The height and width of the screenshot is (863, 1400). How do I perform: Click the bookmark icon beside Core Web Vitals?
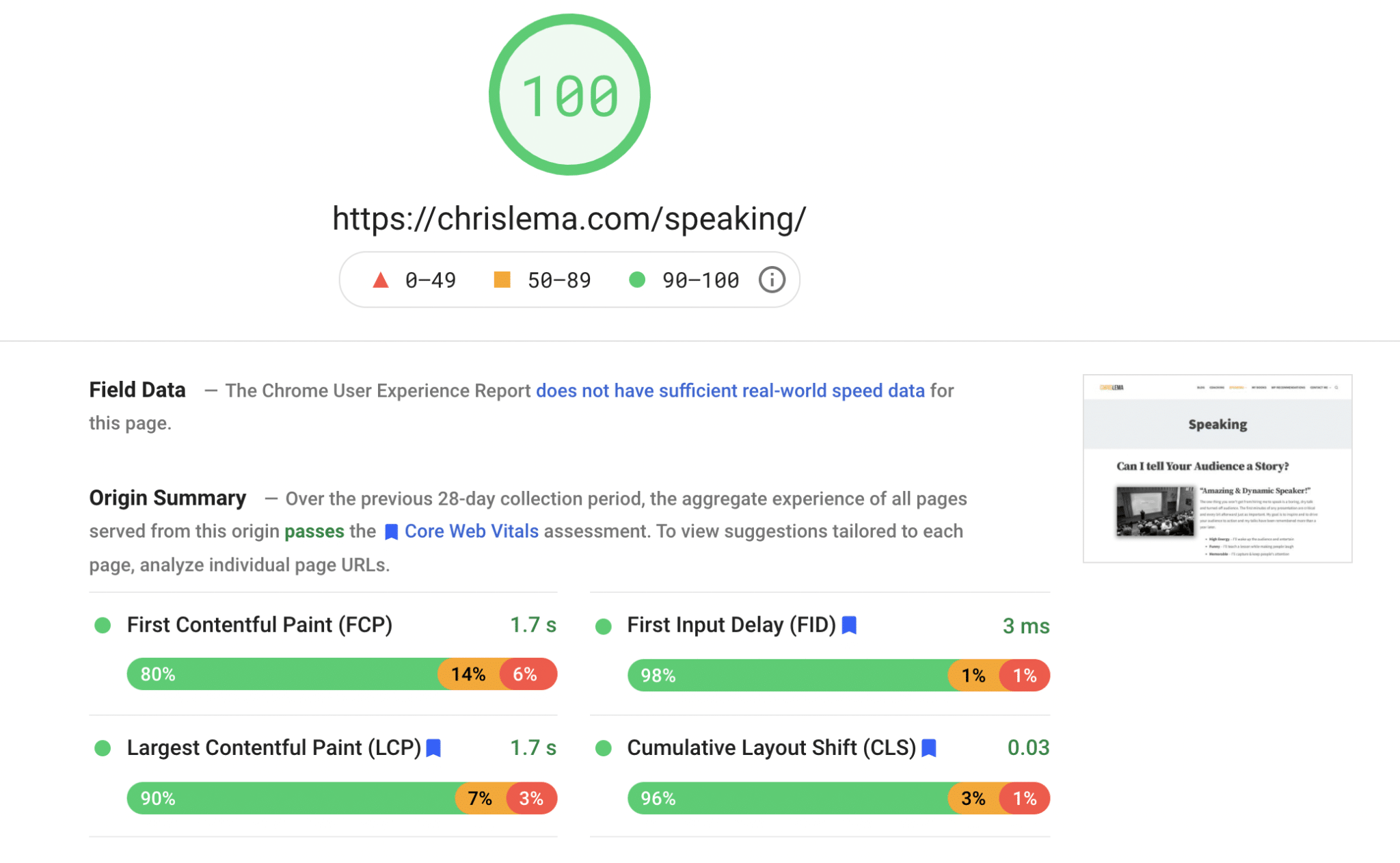(x=391, y=531)
